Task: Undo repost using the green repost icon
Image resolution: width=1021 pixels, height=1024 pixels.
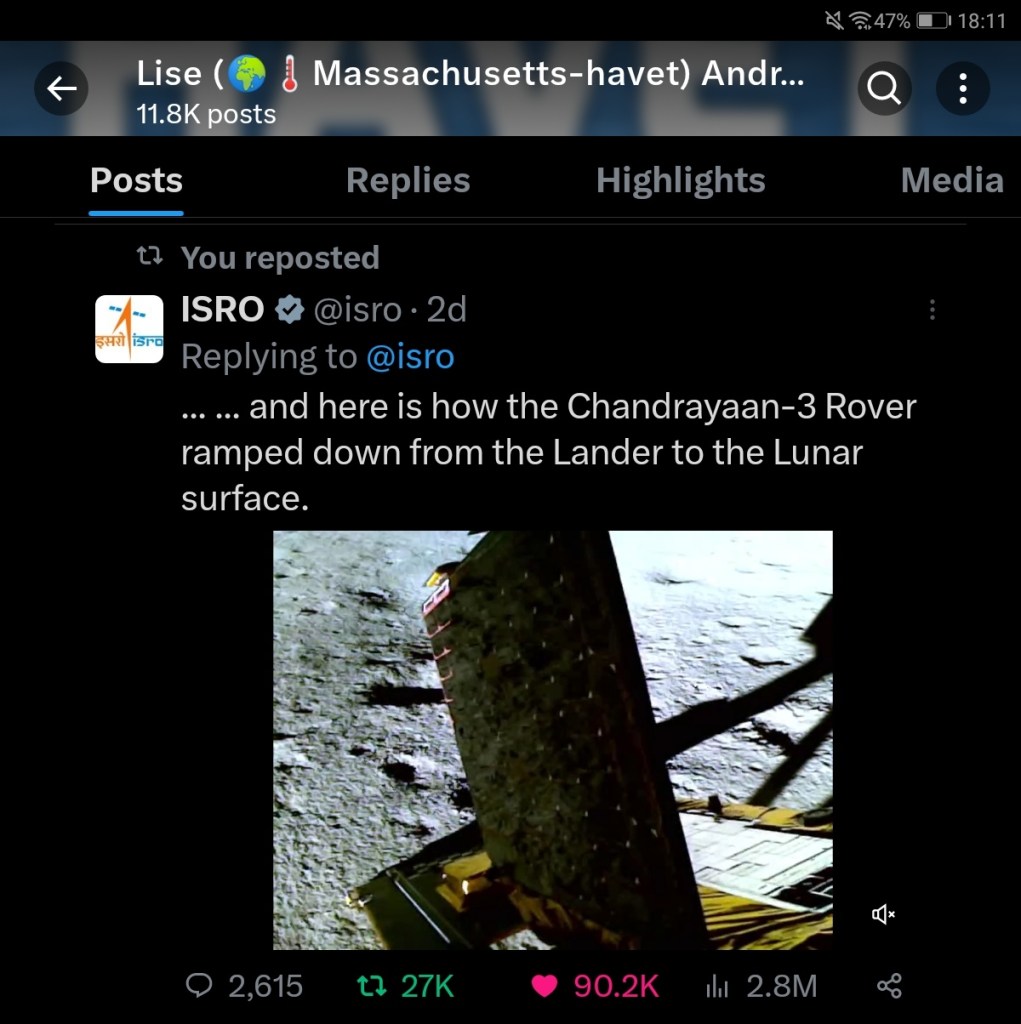Action: (x=372, y=985)
